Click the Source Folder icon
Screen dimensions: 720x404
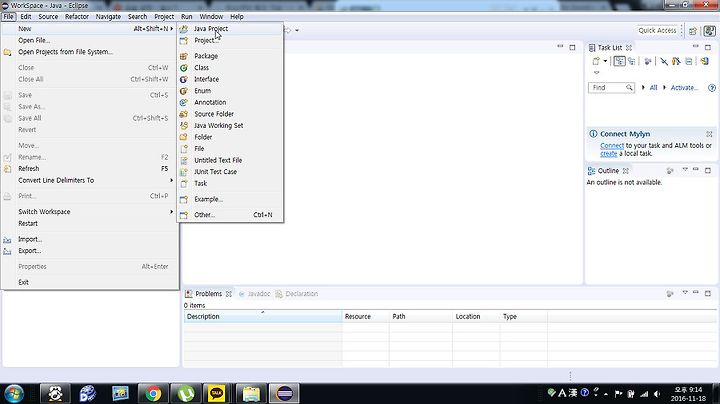(184, 114)
